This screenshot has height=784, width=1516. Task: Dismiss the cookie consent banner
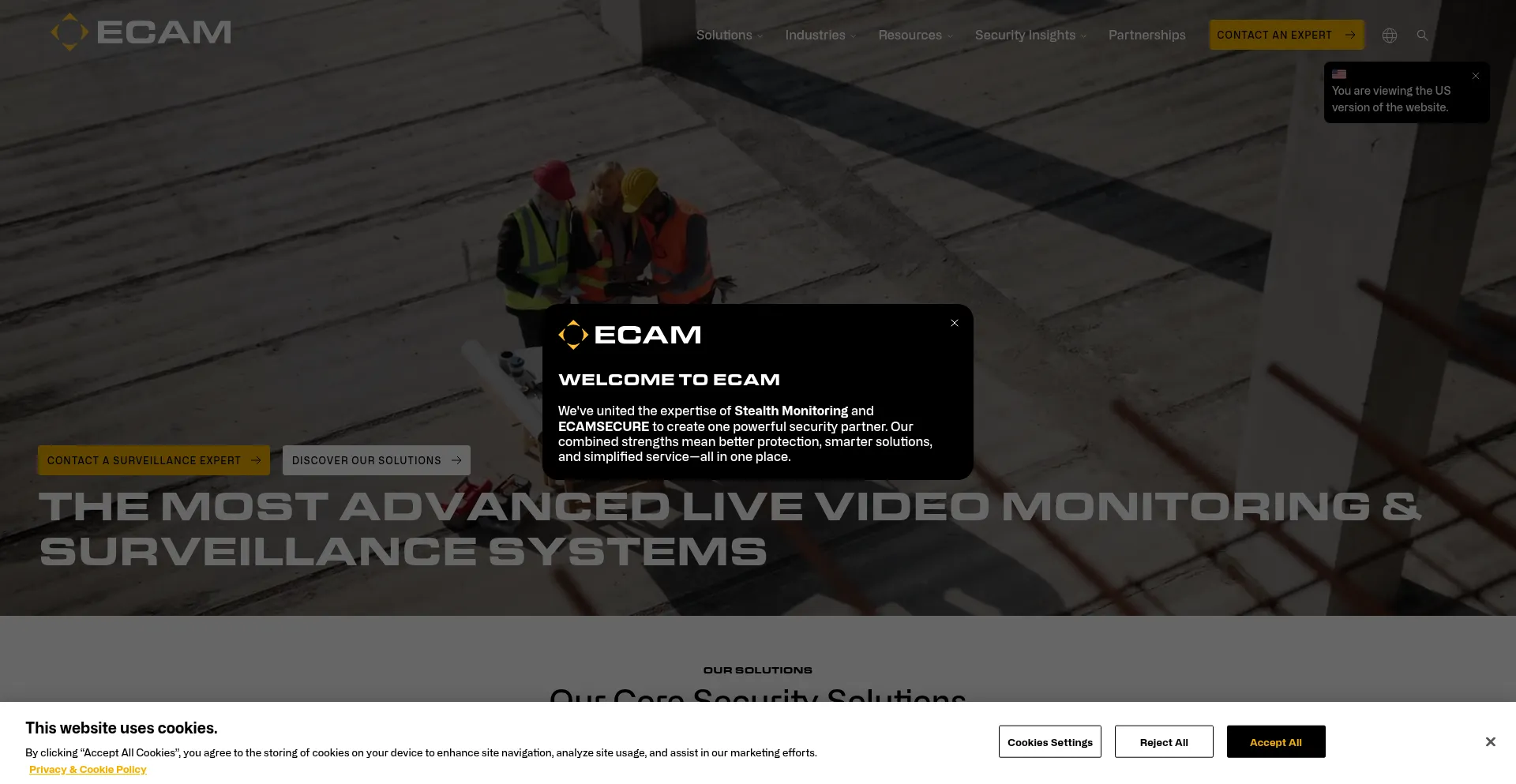[x=1490, y=741]
